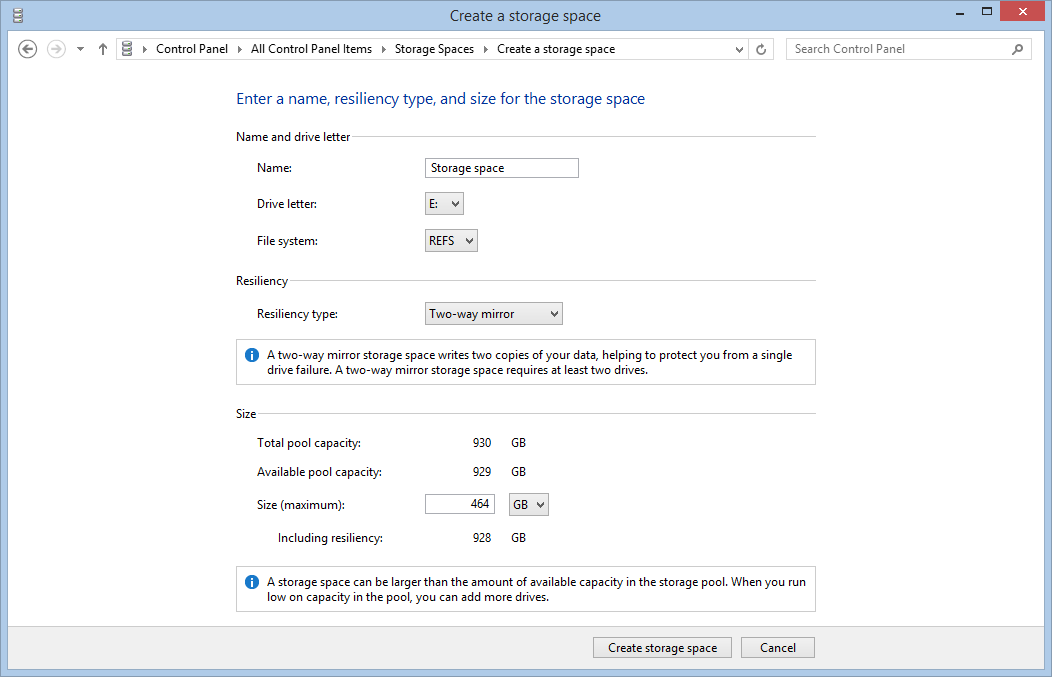1052x677 pixels.
Task: Click the Create storage space button
Action: click(662, 648)
